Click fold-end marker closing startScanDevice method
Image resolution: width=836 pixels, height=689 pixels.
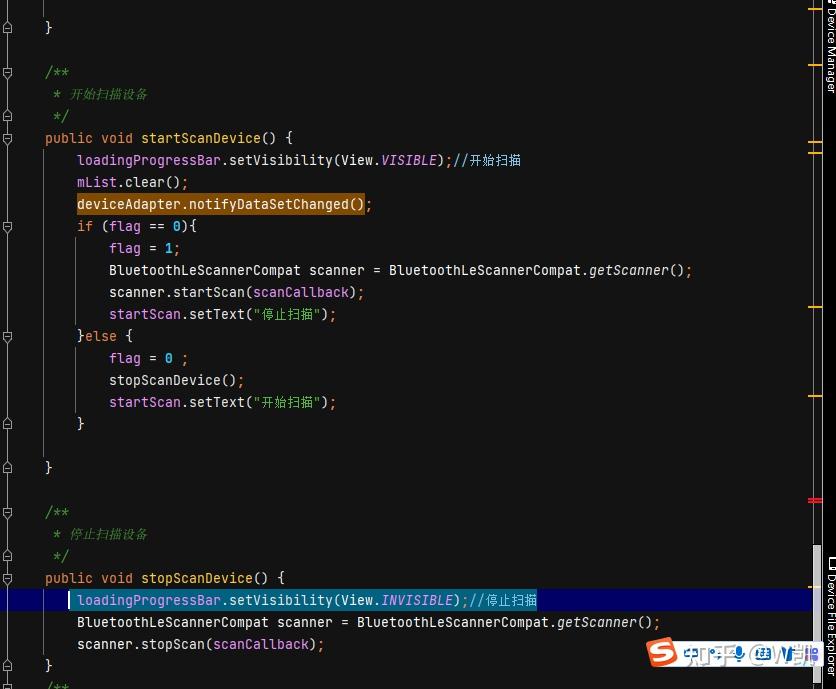[7, 468]
